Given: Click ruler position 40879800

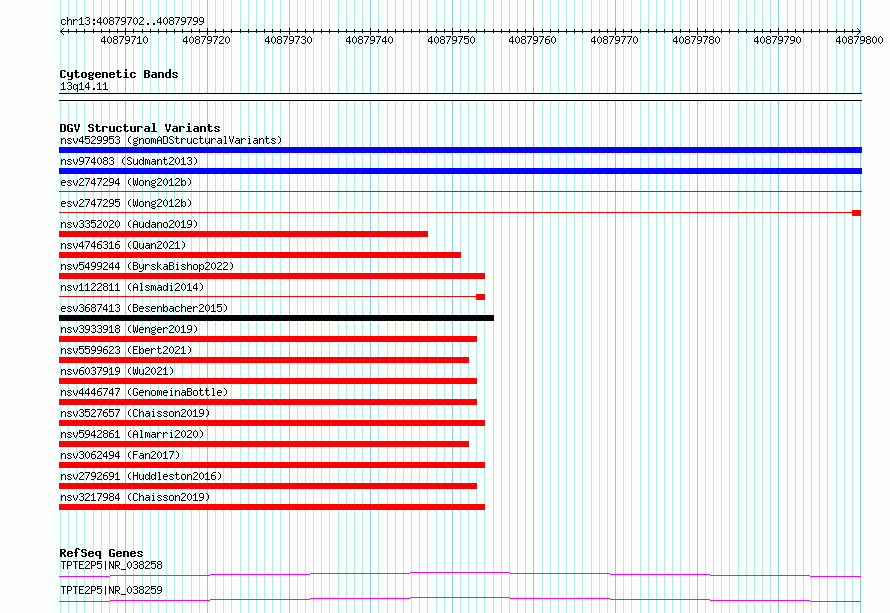Looking at the screenshot, I should pyautogui.click(x=859, y=40).
